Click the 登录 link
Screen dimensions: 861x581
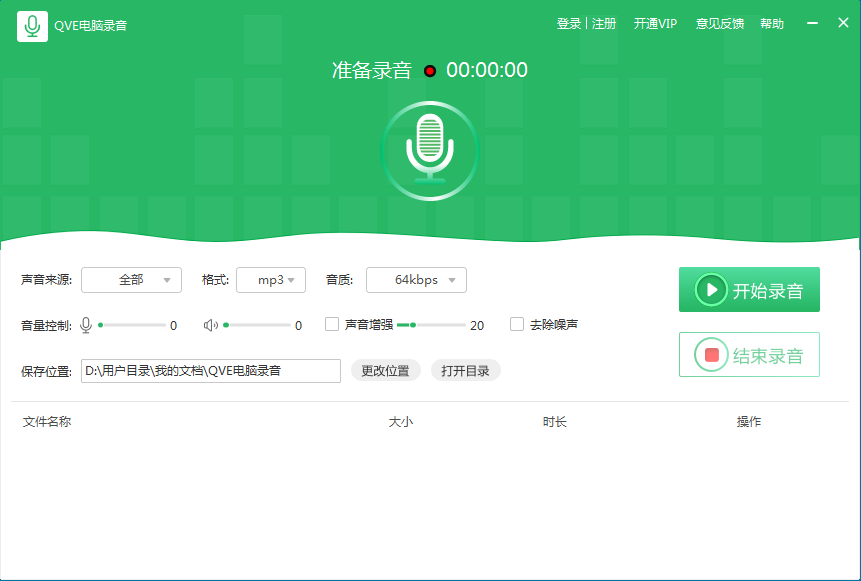click(x=568, y=24)
